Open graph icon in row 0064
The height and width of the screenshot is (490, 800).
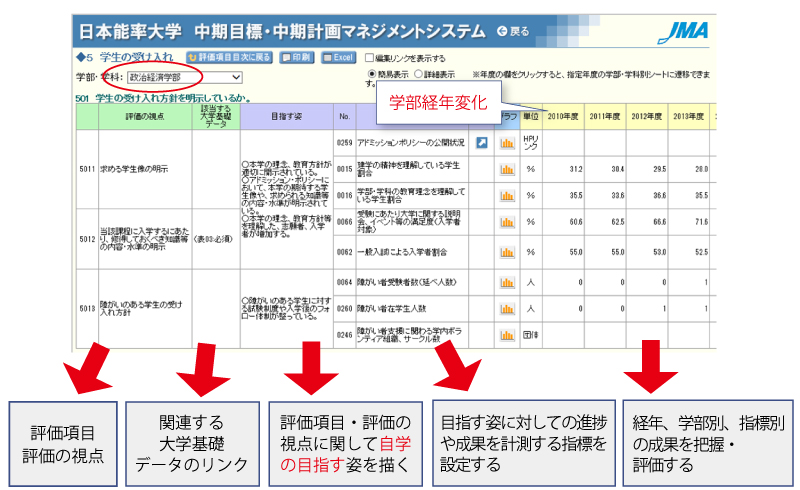tap(507, 283)
